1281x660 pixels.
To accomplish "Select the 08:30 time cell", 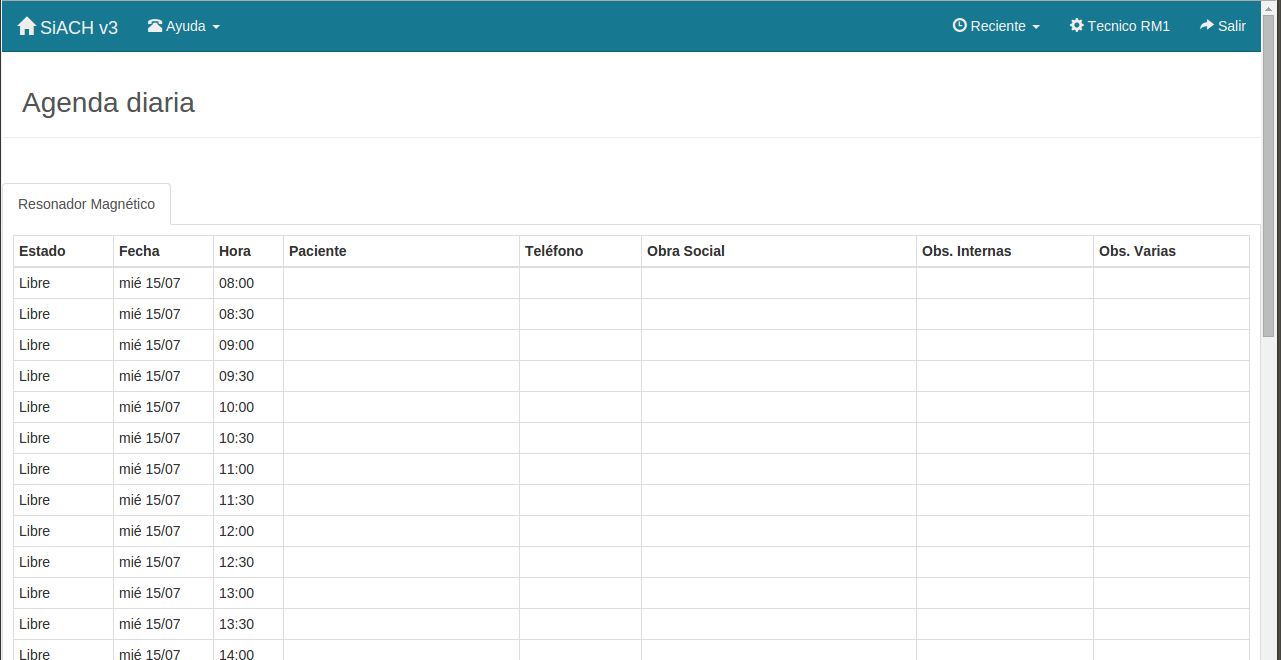I will pyautogui.click(x=248, y=314).
